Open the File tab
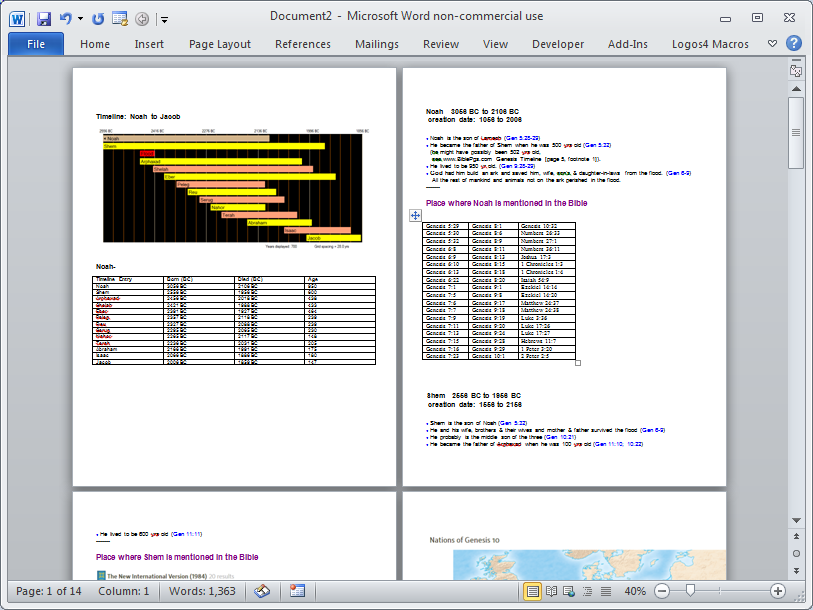This screenshot has width=813, height=610. tap(36, 44)
